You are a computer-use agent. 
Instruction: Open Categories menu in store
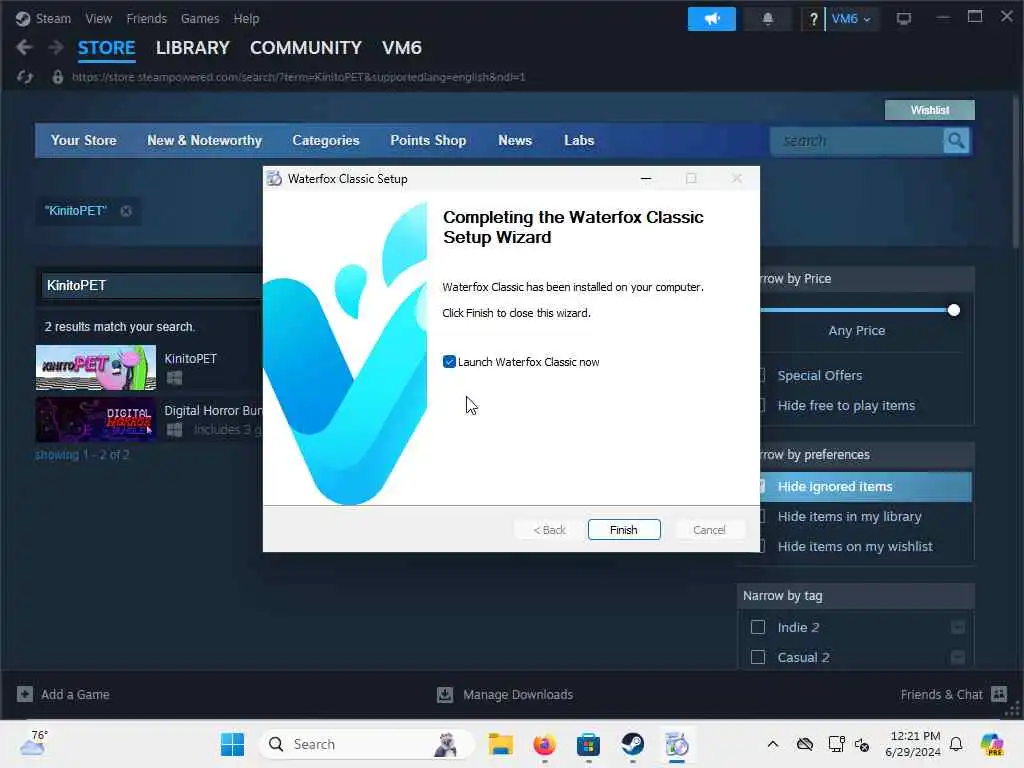(326, 140)
